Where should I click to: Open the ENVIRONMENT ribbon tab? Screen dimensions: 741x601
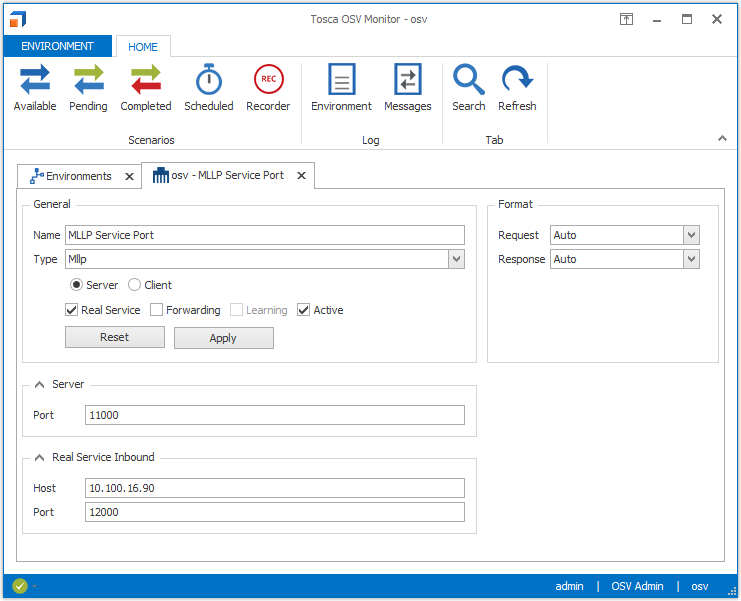tap(57, 46)
